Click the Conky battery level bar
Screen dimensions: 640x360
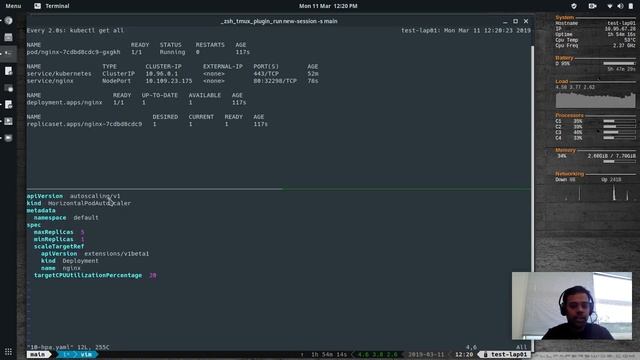tap(619, 64)
